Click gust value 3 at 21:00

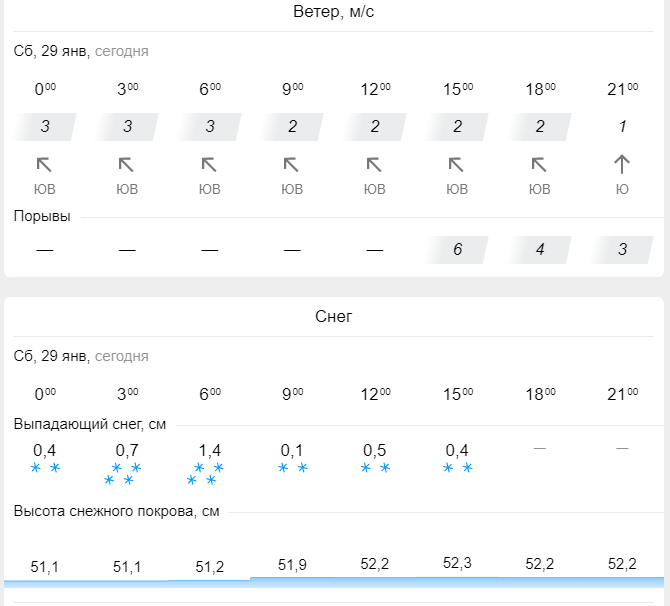click(x=622, y=249)
